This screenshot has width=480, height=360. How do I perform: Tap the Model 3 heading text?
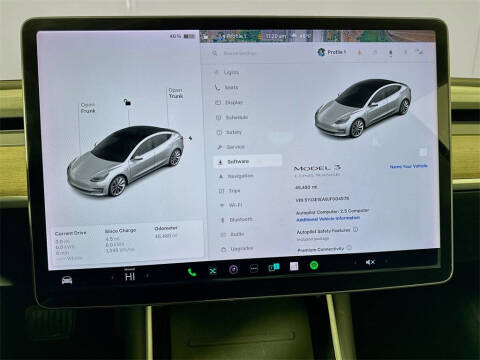pyautogui.click(x=317, y=168)
